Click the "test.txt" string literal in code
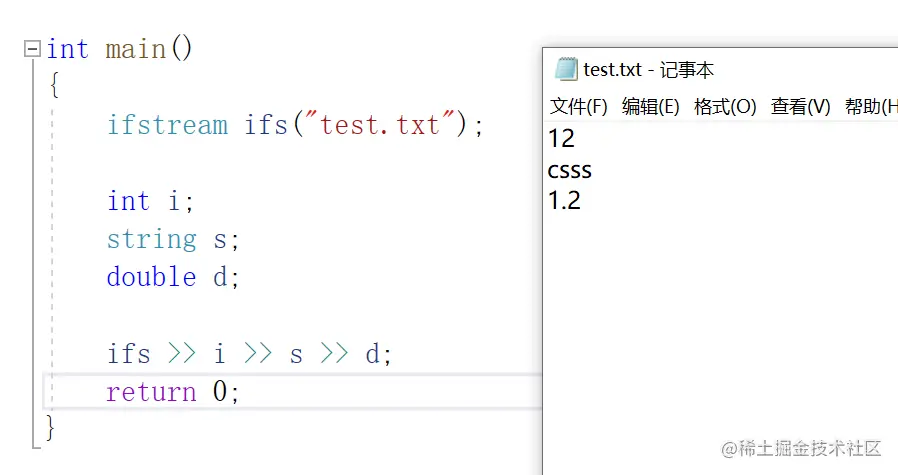898x475 pixels. pos(380,124)
